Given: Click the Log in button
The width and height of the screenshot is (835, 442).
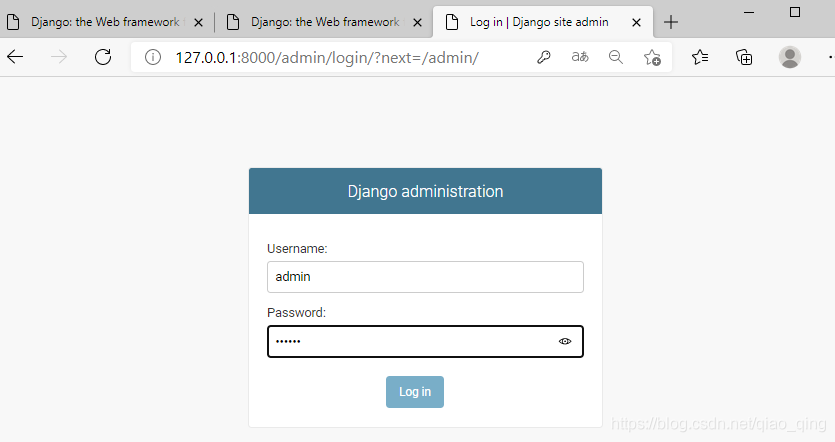Looking at the screenshot, I should coord(415,392).
